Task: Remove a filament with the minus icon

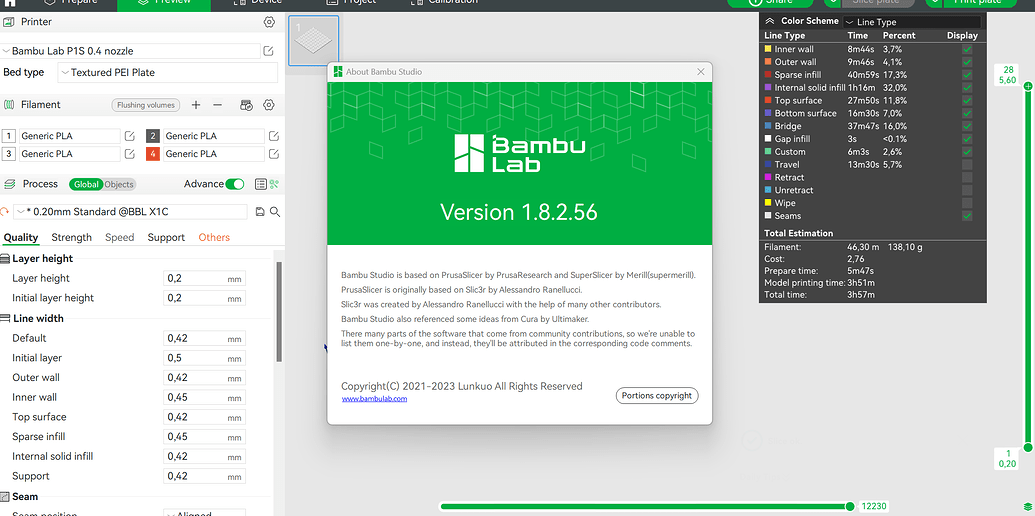Action: coord(217,105)
